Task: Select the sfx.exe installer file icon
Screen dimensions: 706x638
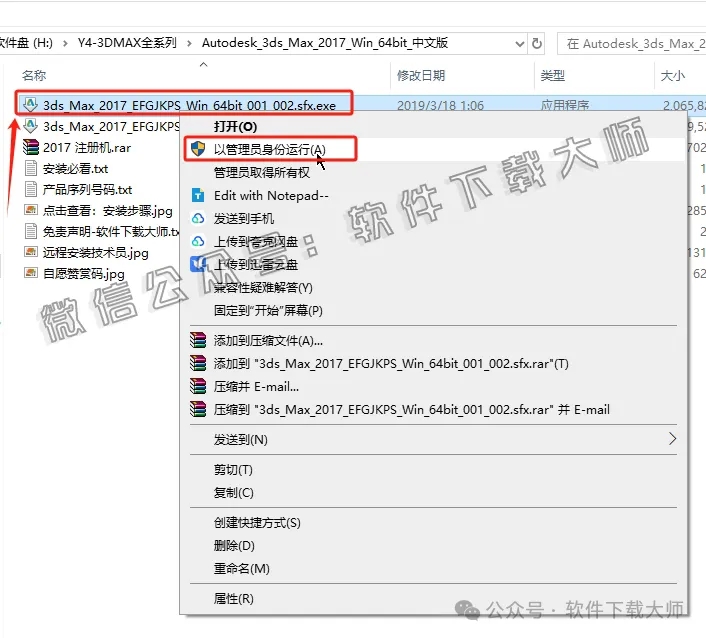Action: (x=30, y=104)
